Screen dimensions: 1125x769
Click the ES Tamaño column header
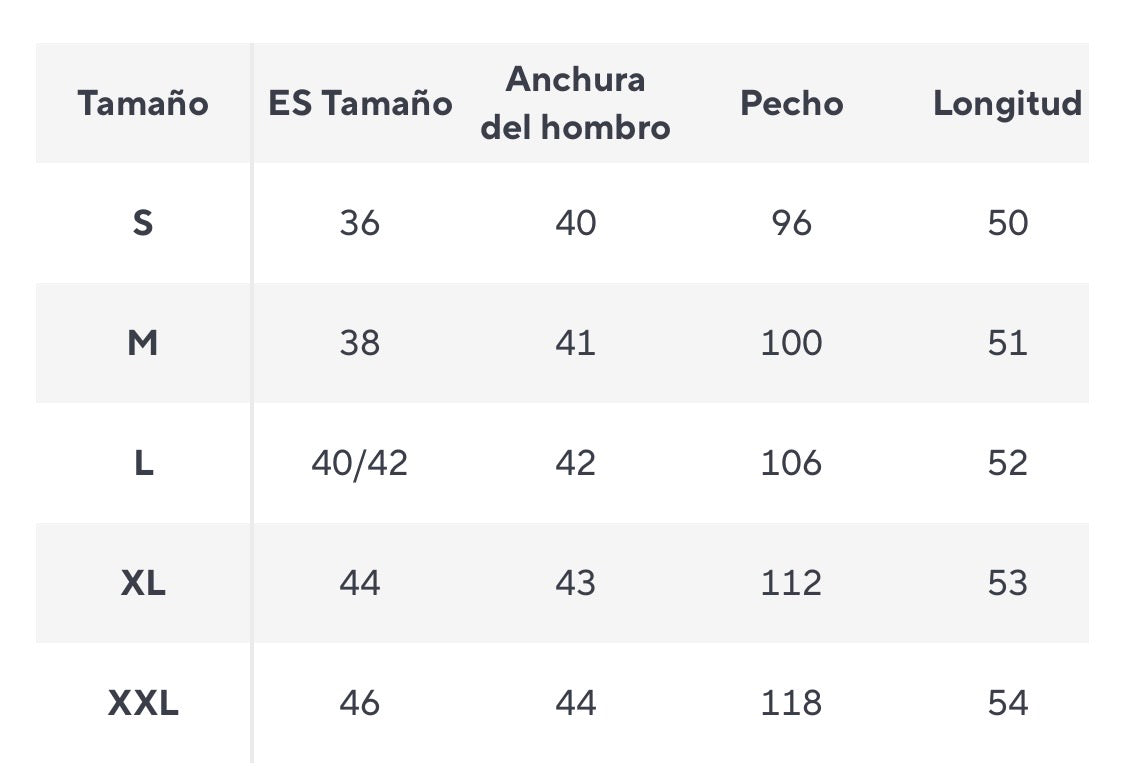coord(360,103)
